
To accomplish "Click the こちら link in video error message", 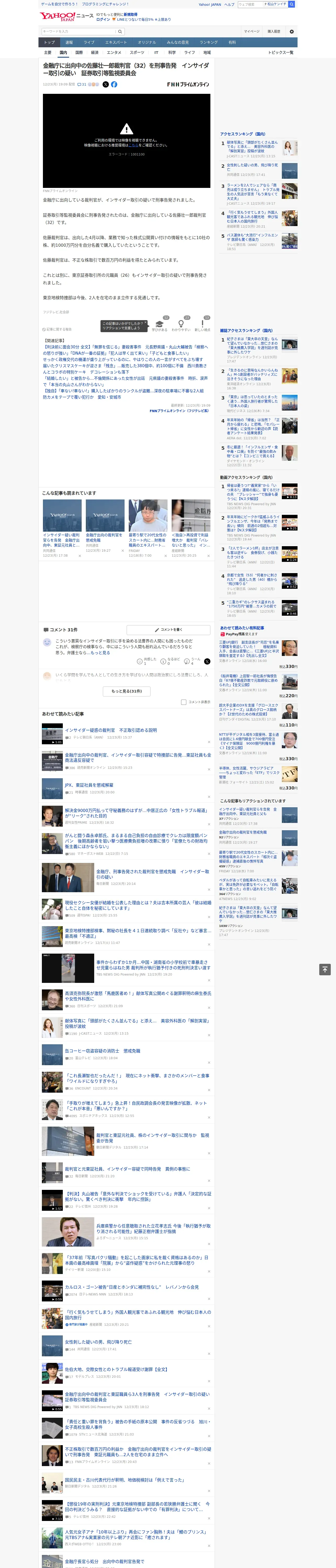I will pos(133,146).
